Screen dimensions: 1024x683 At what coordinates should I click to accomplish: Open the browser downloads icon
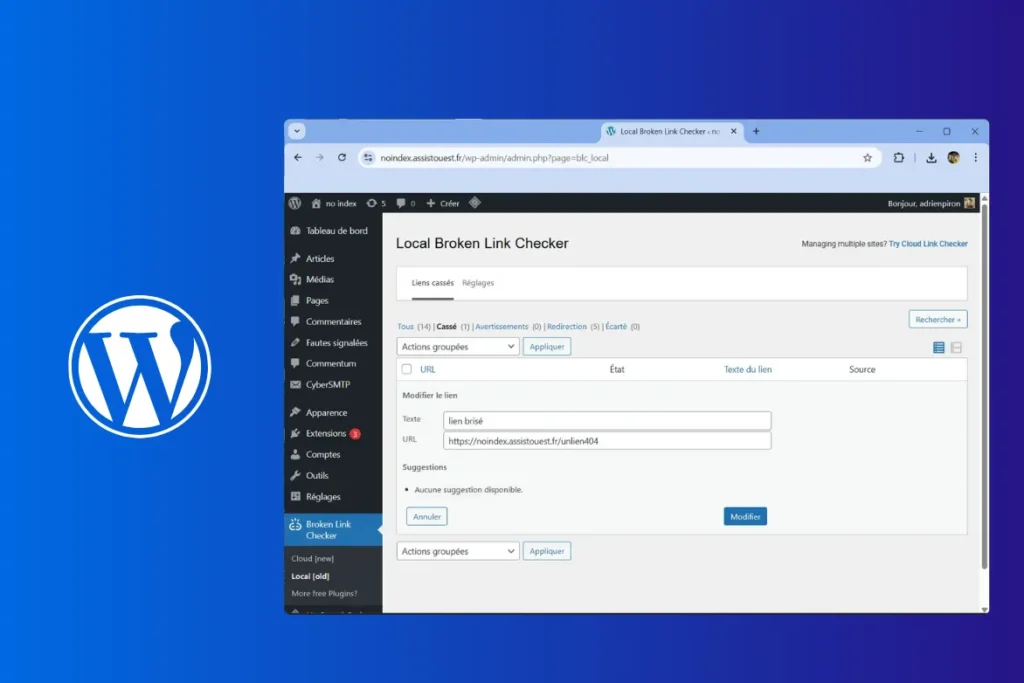(x=931, y=158)
